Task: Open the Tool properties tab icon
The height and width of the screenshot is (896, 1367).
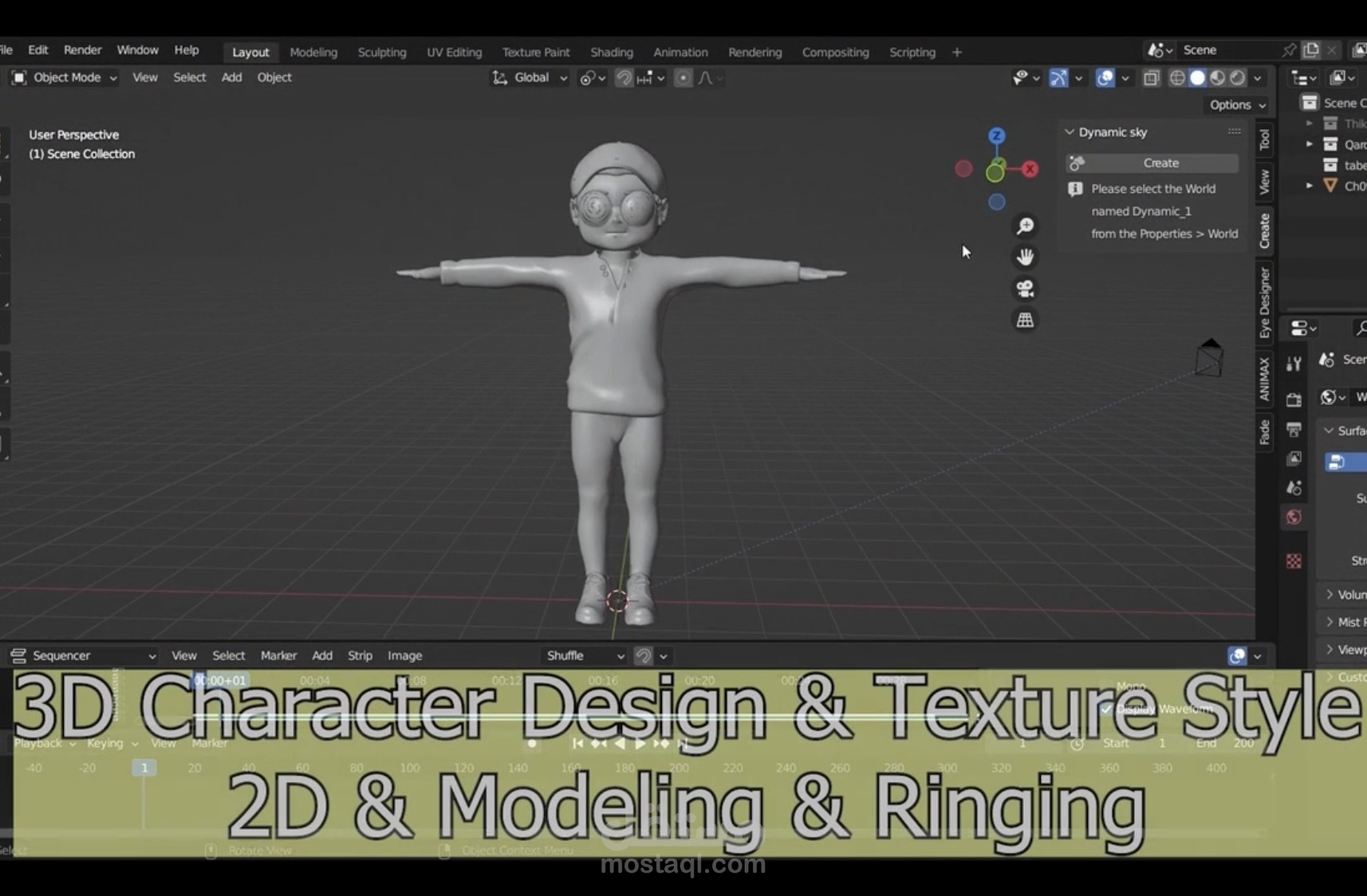Action: click(1294, 364)
